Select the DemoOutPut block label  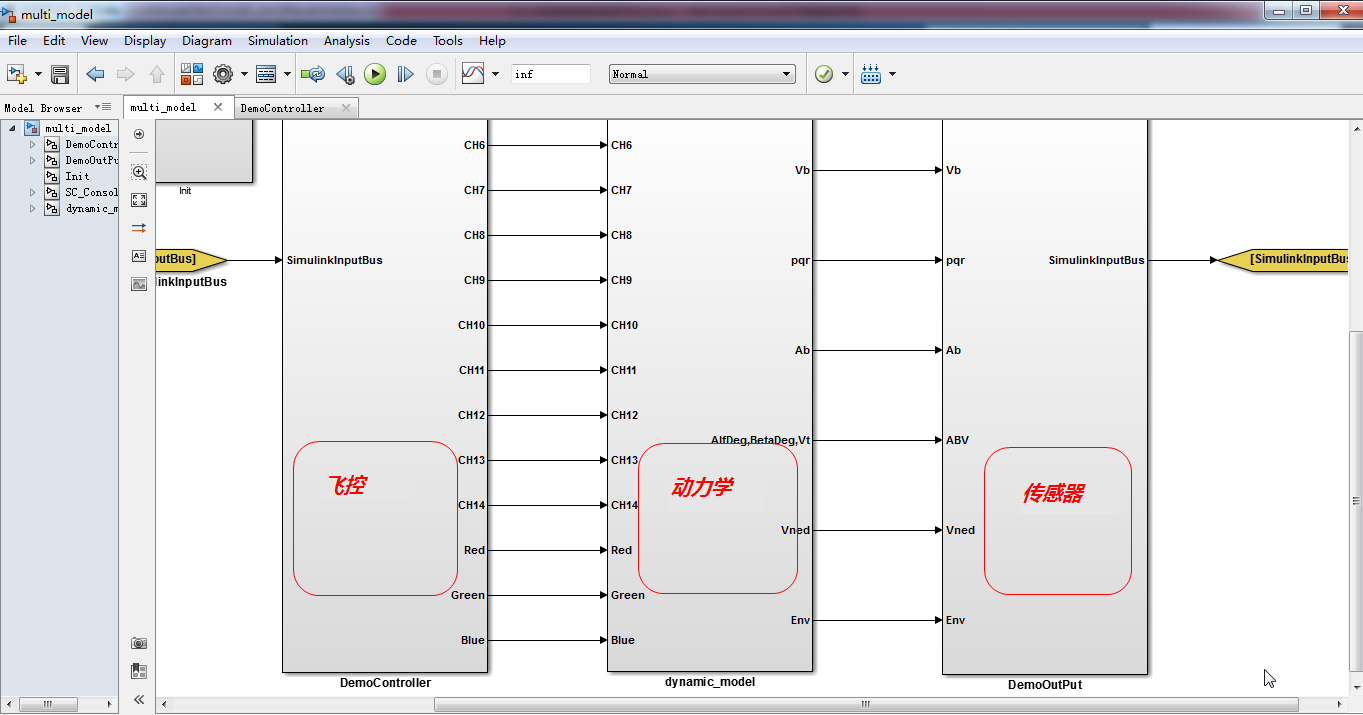click(x=1045, y=685)
